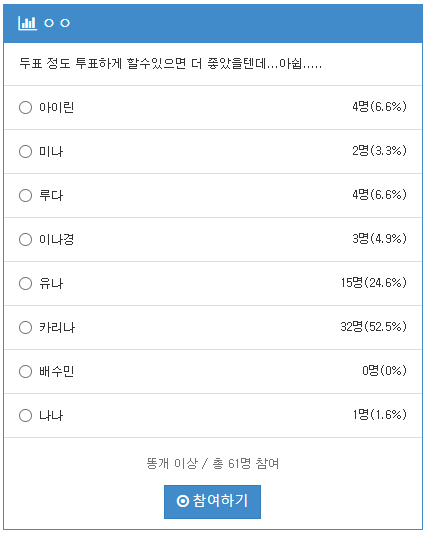
Task: Click the bar chart poll icon
Action: click(27, 23)
